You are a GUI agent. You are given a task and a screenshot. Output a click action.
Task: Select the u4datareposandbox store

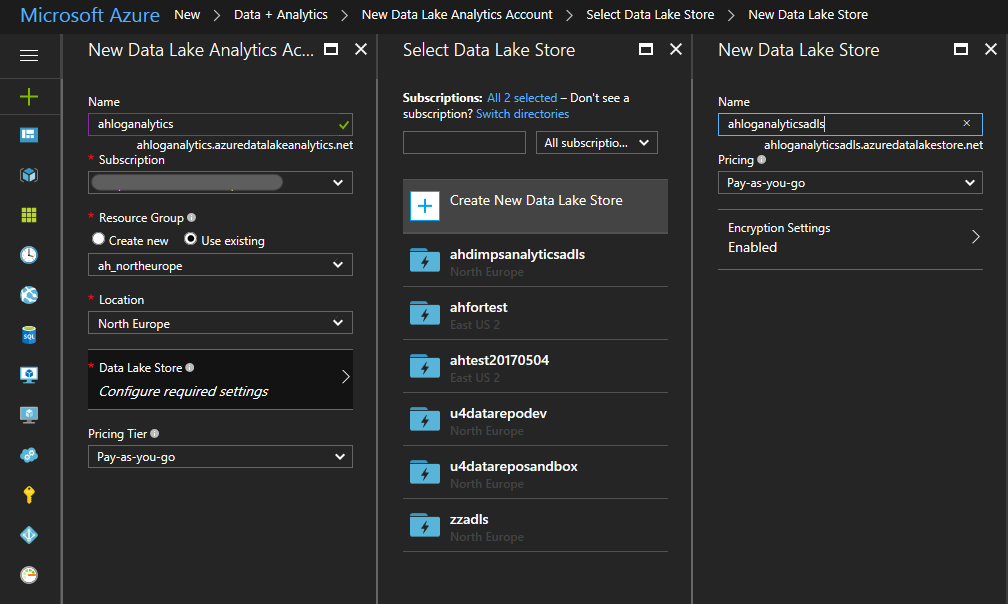(535, 472)
